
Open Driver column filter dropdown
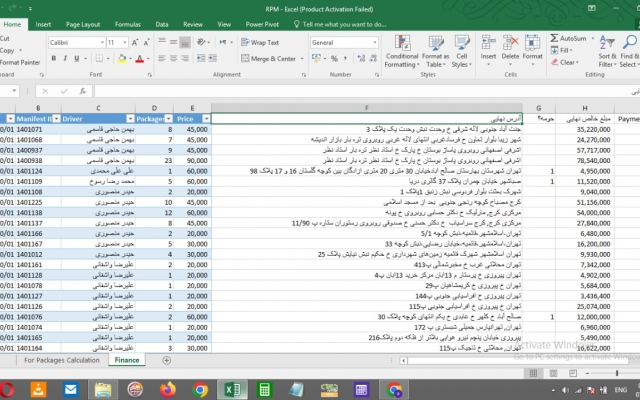coord(130,119)
